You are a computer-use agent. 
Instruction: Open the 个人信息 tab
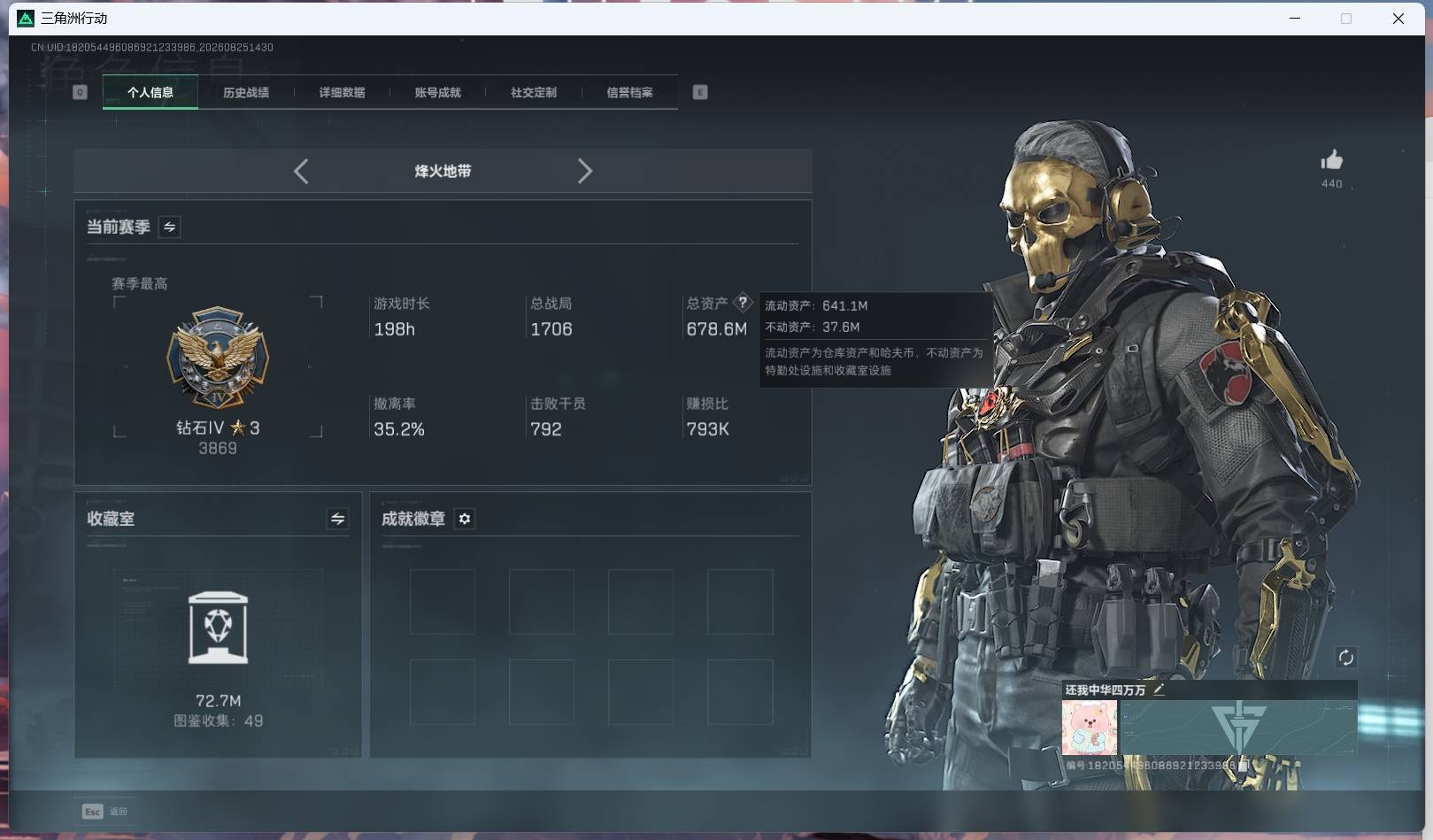click(150, 92)
